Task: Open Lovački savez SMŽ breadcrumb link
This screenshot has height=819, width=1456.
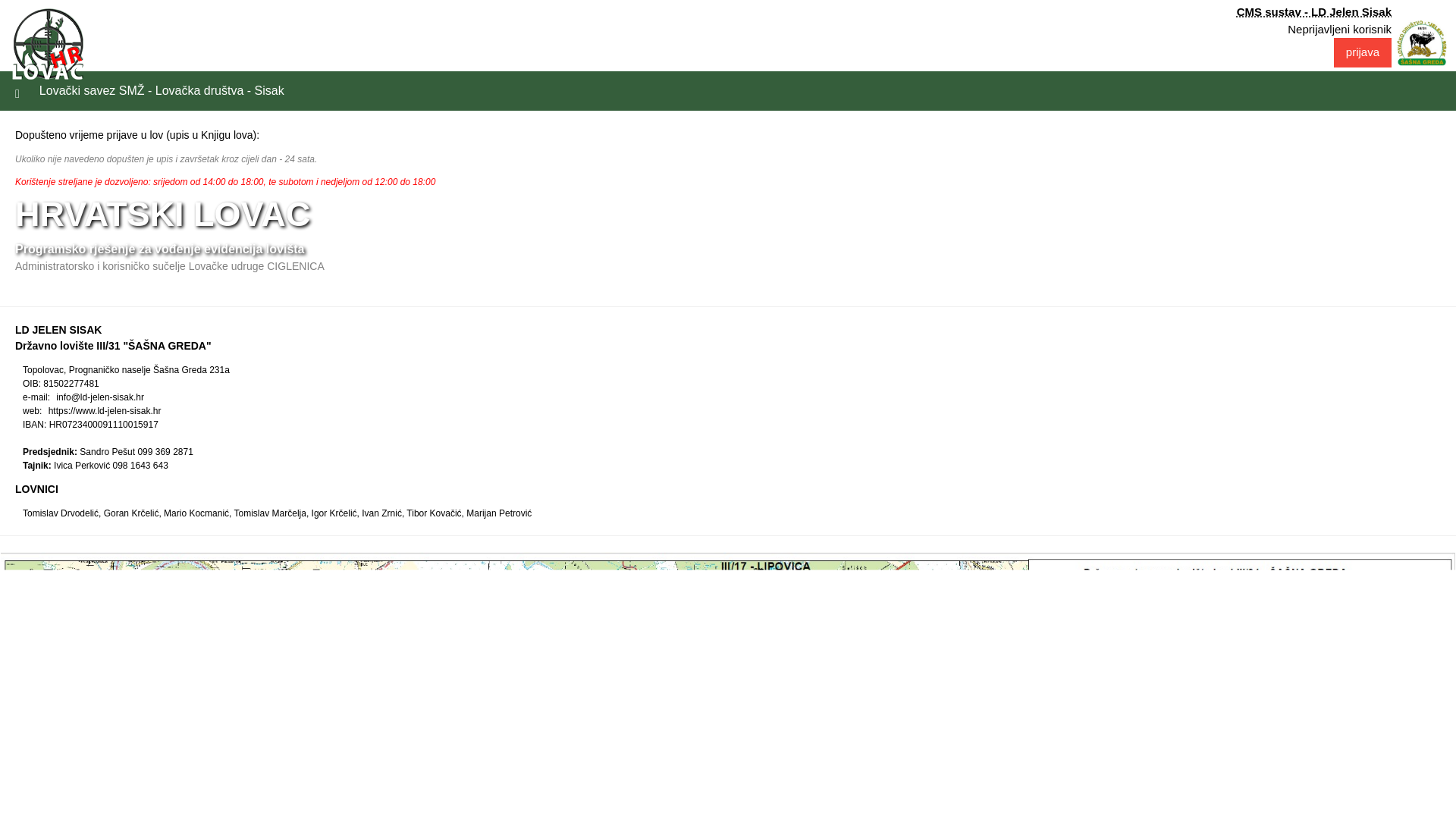Action: click(x=162, y=91)
